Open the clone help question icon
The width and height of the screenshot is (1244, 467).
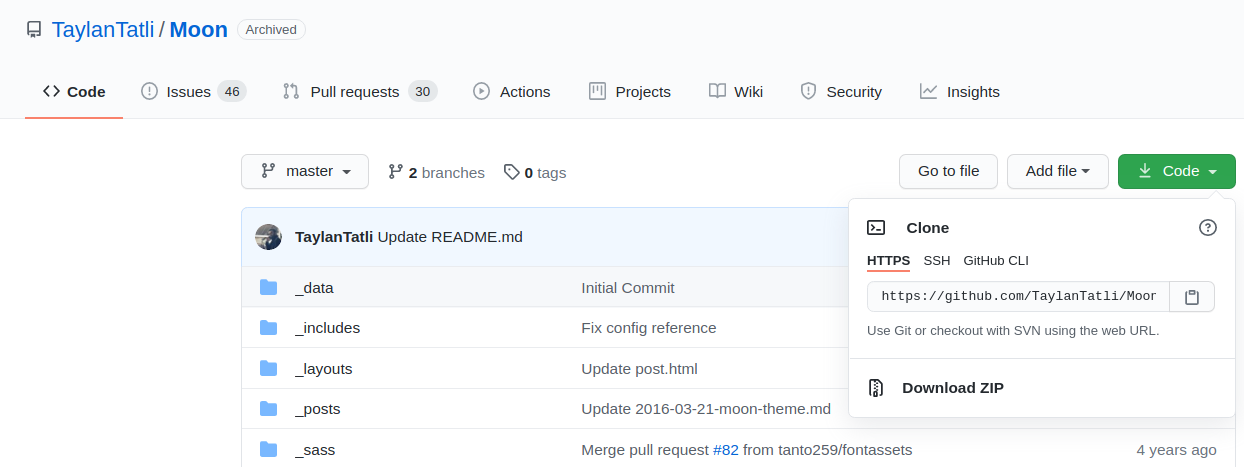pyautogui.click(x=1208, y=228)
